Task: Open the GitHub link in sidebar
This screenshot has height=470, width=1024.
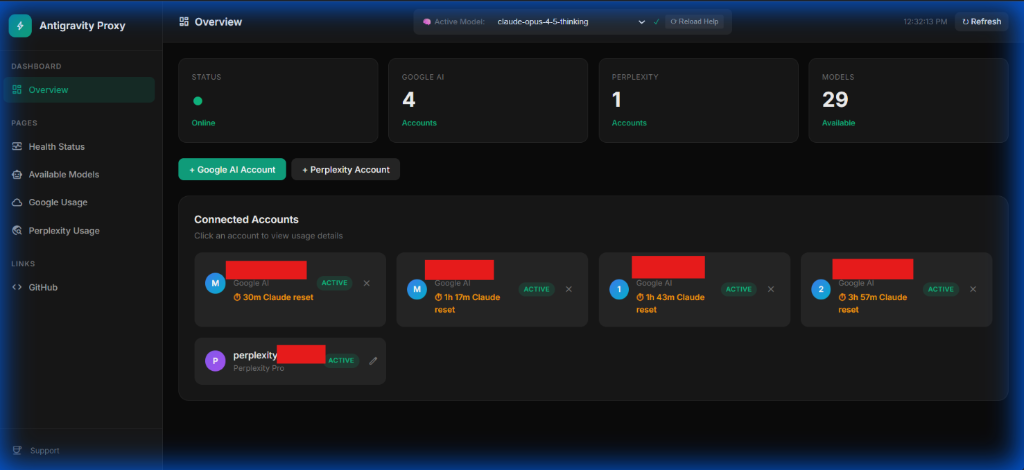Action: point(79,287)
